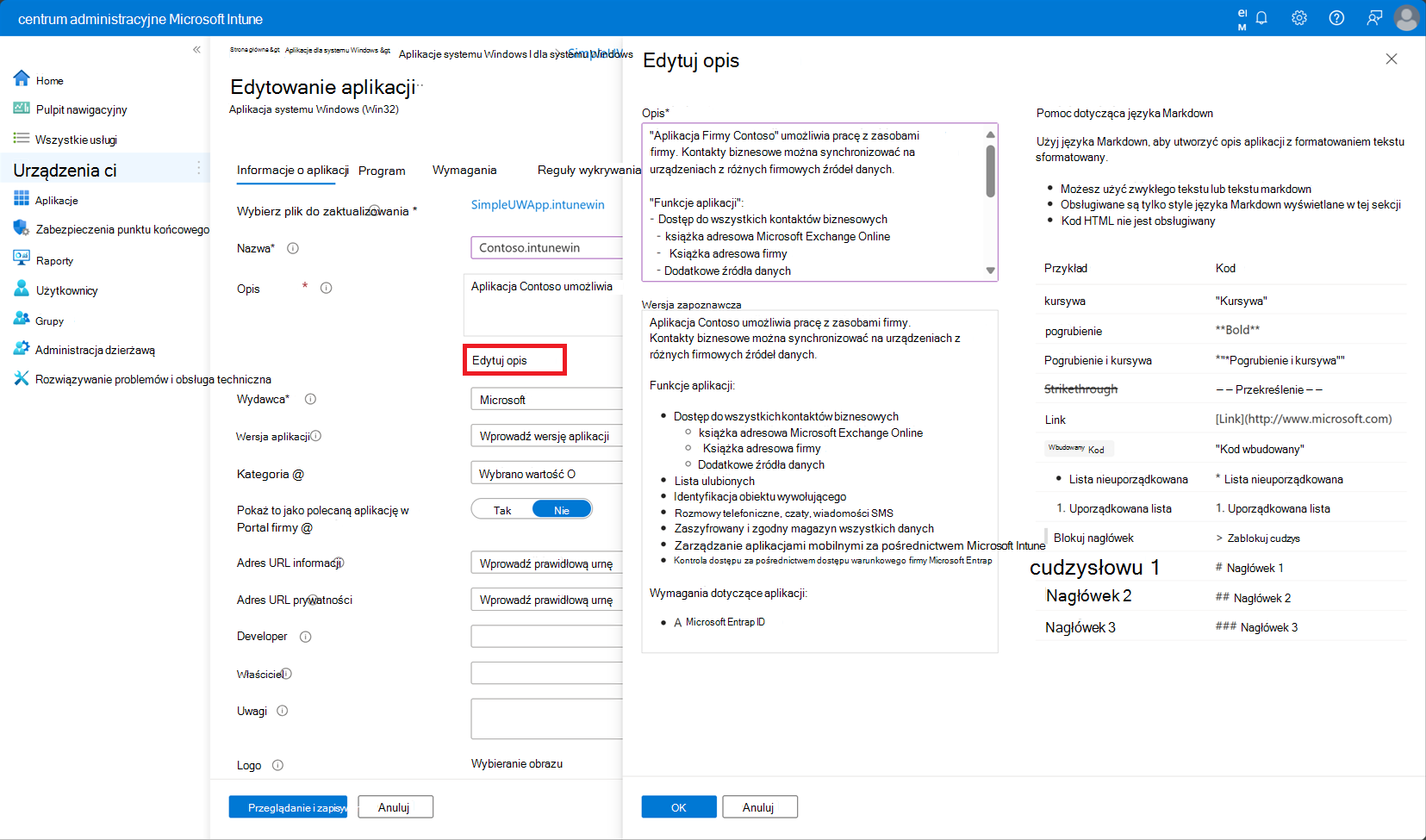Click the Strona główna breadcrumb

coord(254,50)
